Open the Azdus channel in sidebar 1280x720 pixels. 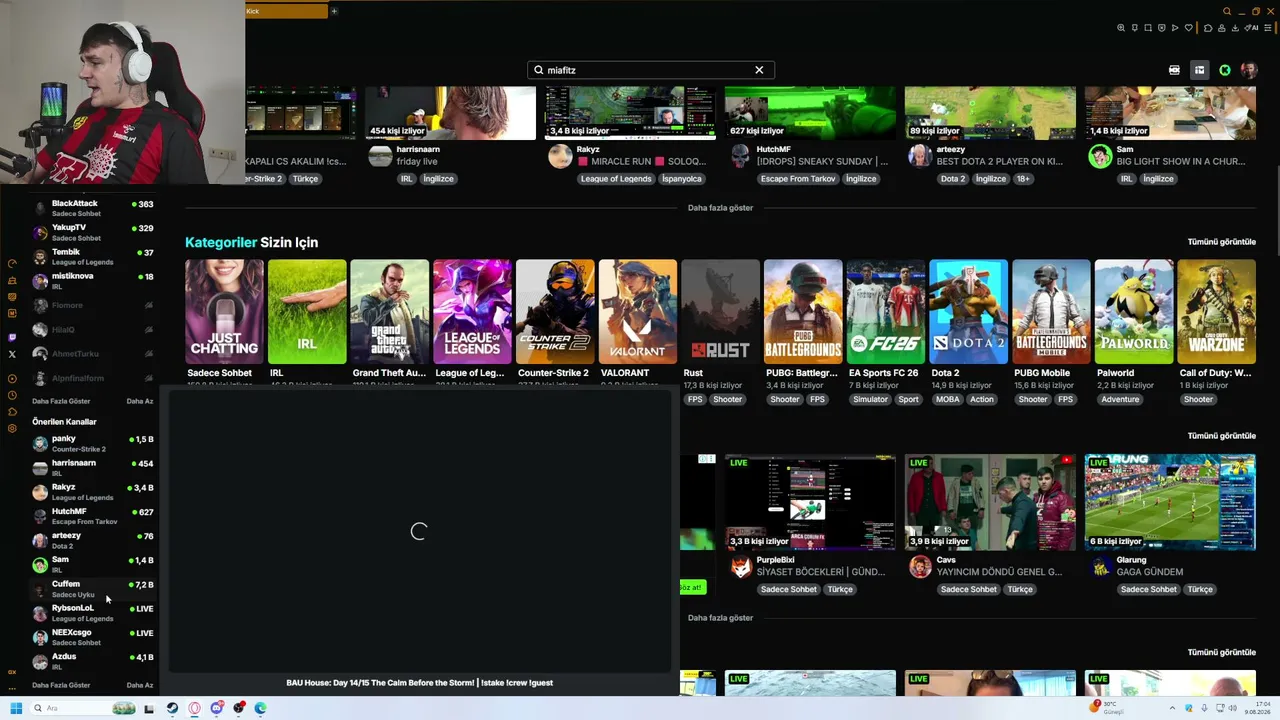click(x=93, y=662)
